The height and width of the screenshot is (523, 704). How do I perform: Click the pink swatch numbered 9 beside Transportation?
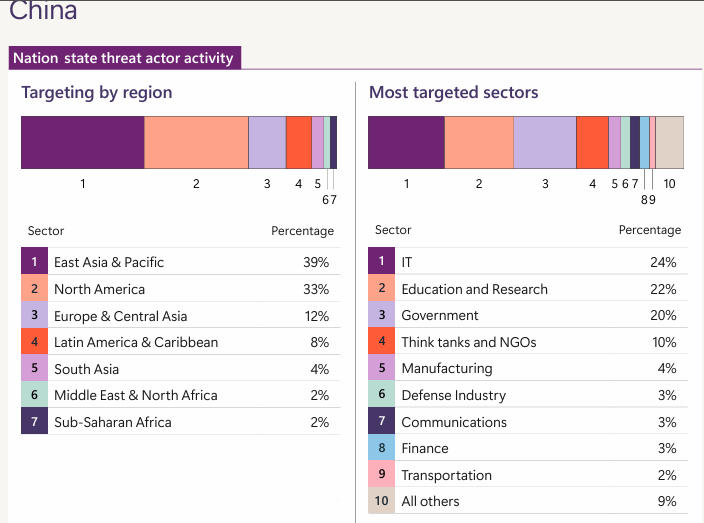coord(381,475)
